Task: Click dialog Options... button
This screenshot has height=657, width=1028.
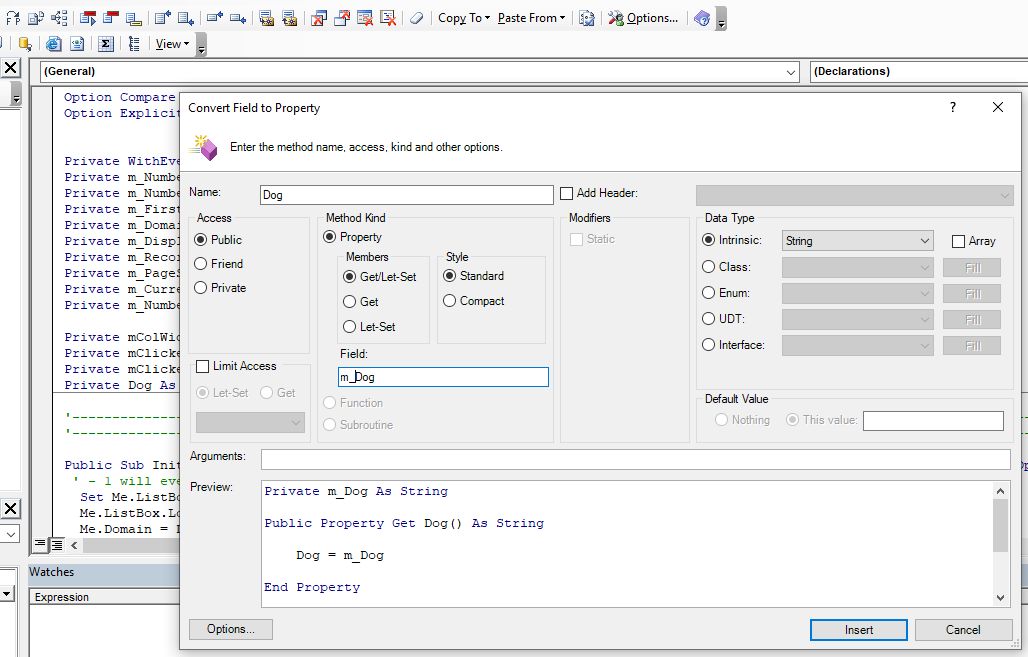Action: coord(231,629)
